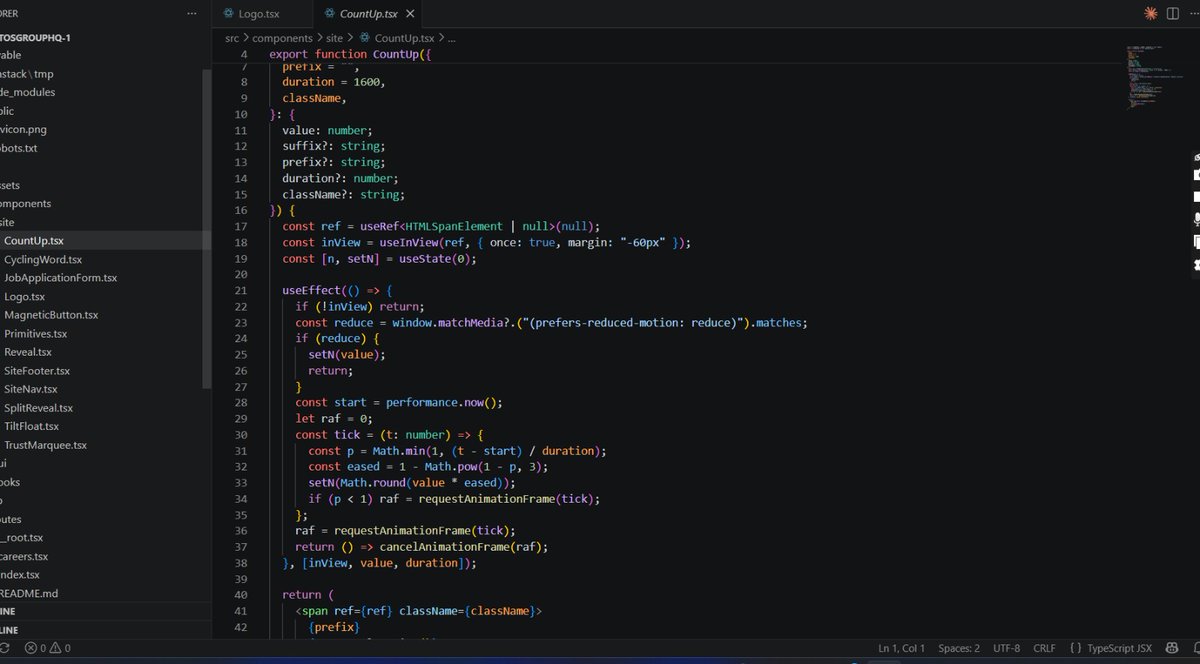Click the explorer sidebar scrollbar

pyautogui.click(x=207, y=230)
